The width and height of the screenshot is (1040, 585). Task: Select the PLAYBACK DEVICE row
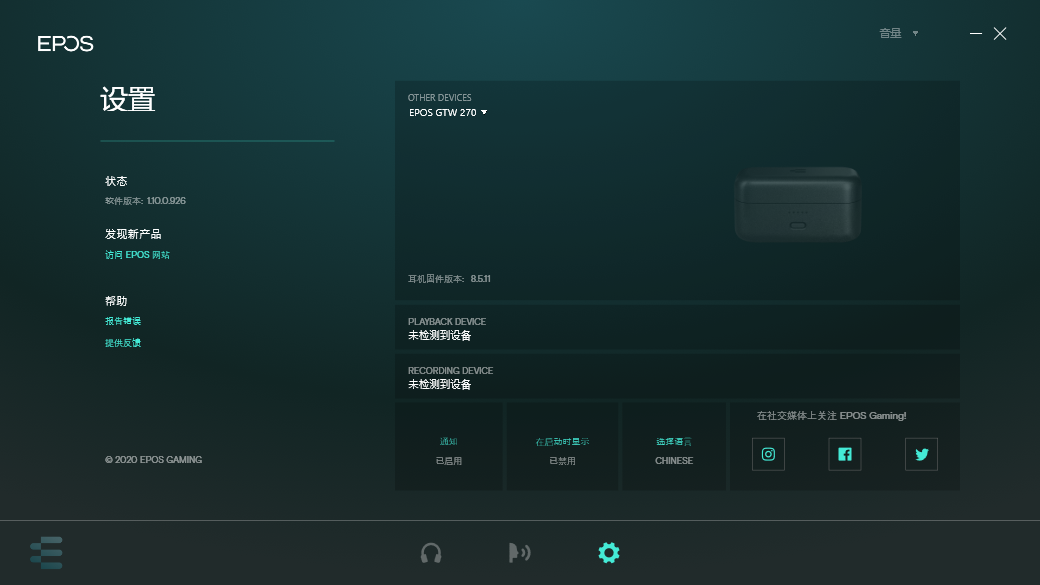(x=677, y=328)
